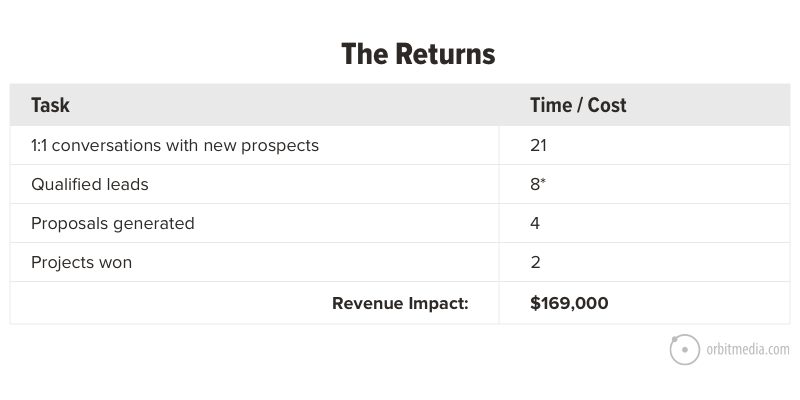Click the value 8 with asterisk

538,184
